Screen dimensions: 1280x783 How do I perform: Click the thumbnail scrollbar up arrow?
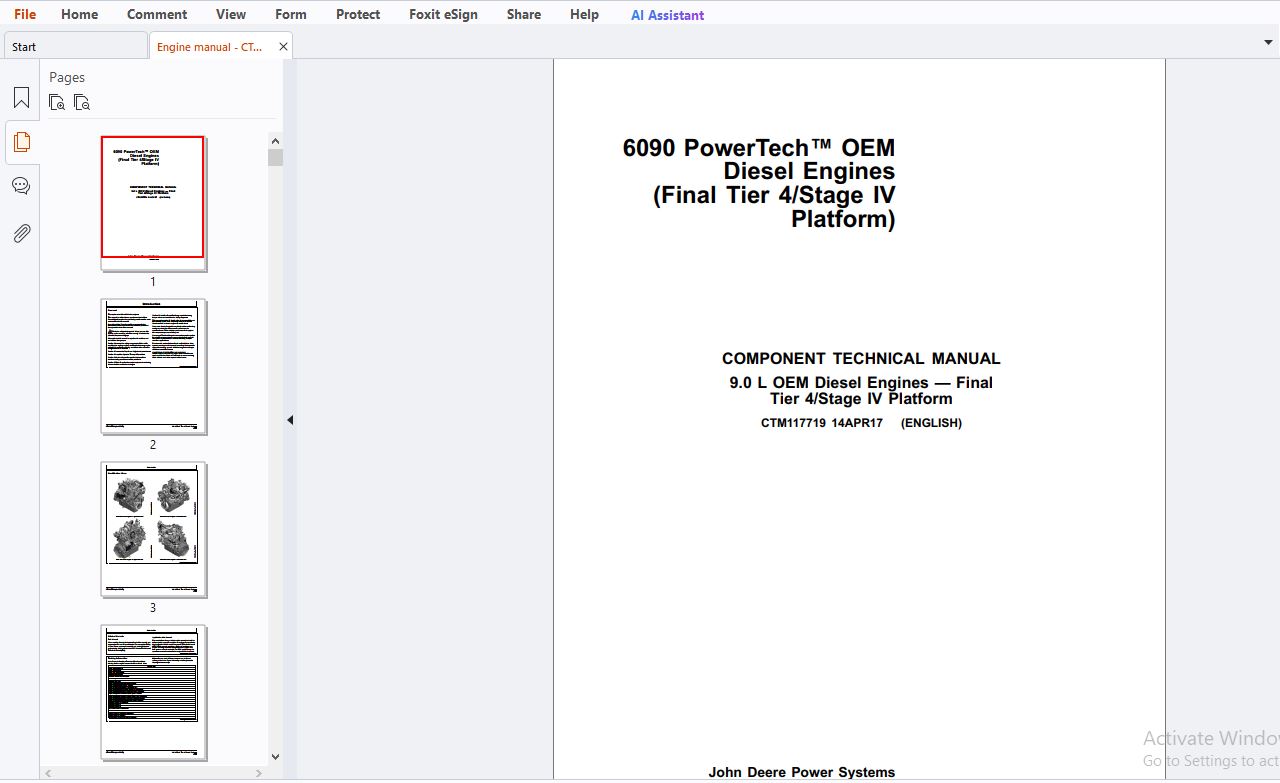click(275, 140)
